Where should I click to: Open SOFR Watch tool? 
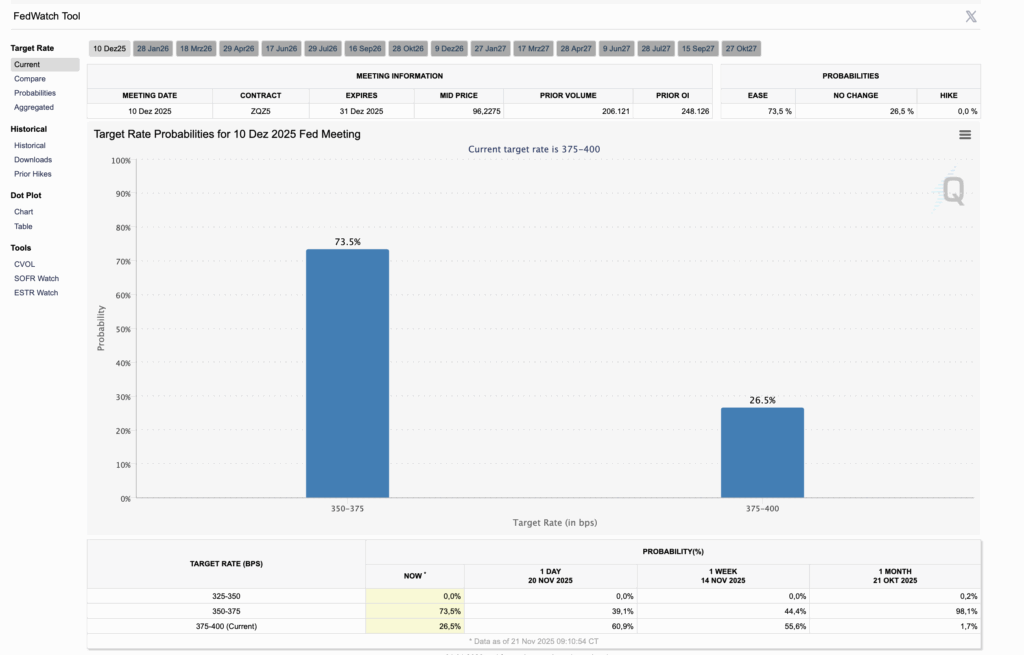pyautogui.click(x=37, y=279)
